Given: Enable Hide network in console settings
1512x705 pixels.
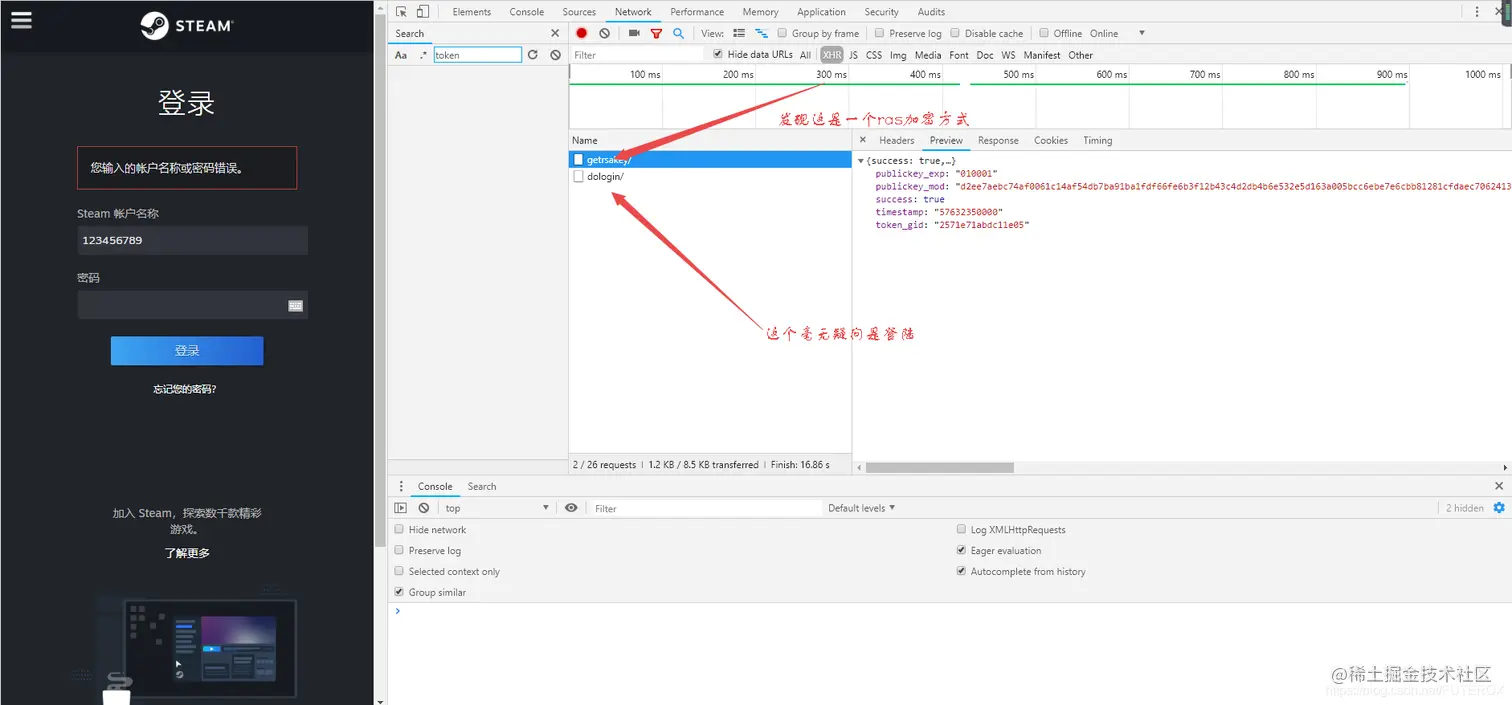Looking at the screenshot, I should (399, 530).
